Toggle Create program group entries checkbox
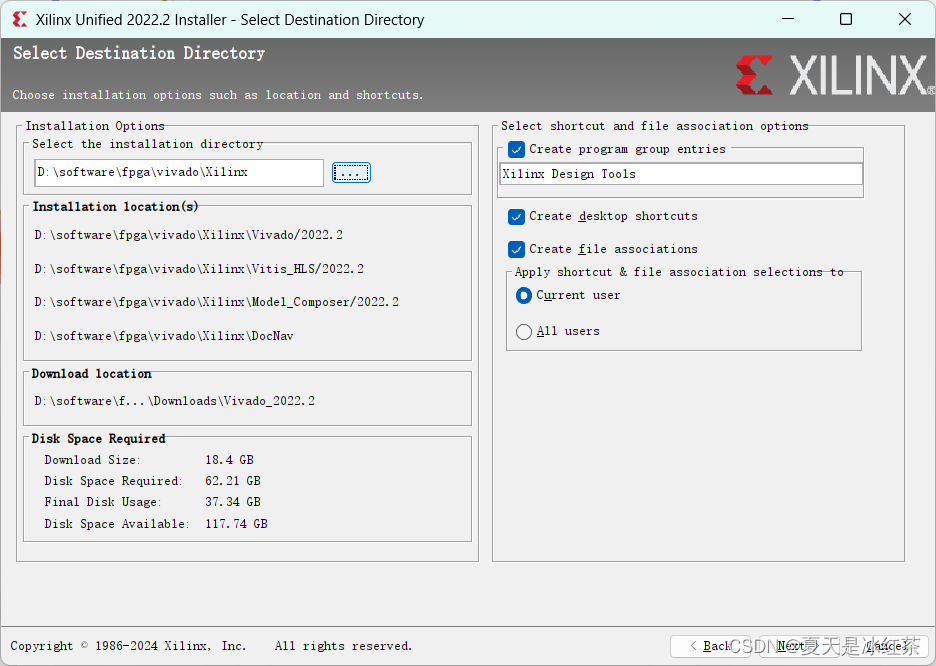 (x=516, y=149)
